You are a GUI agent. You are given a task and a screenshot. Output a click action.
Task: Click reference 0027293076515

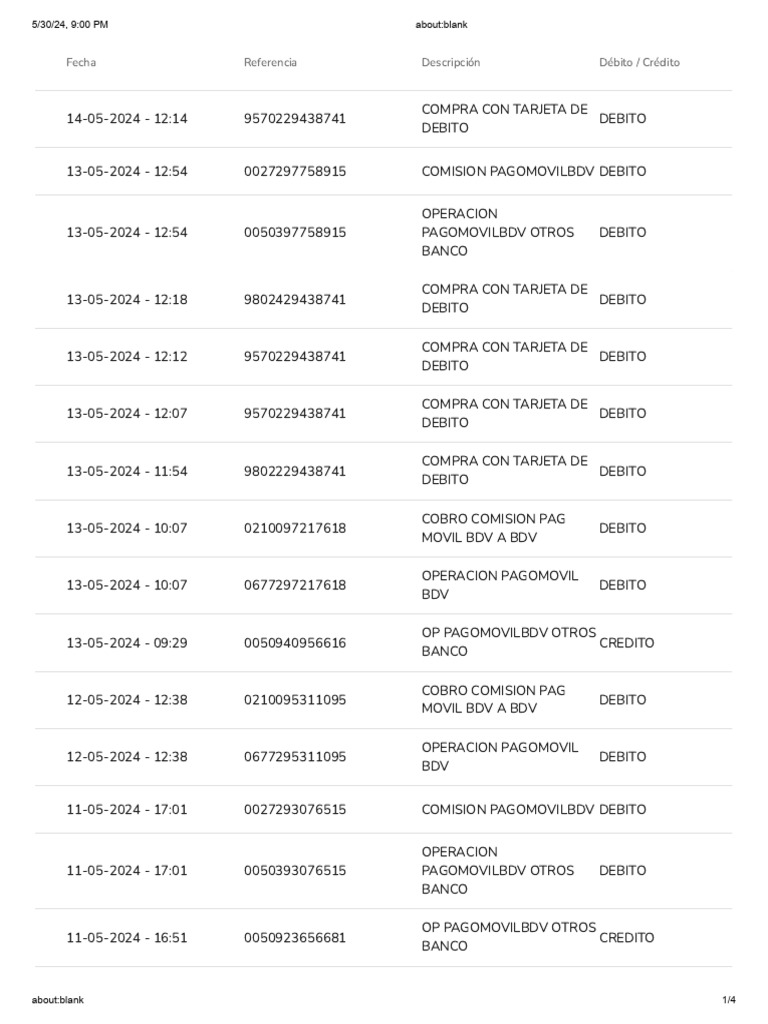295,809
